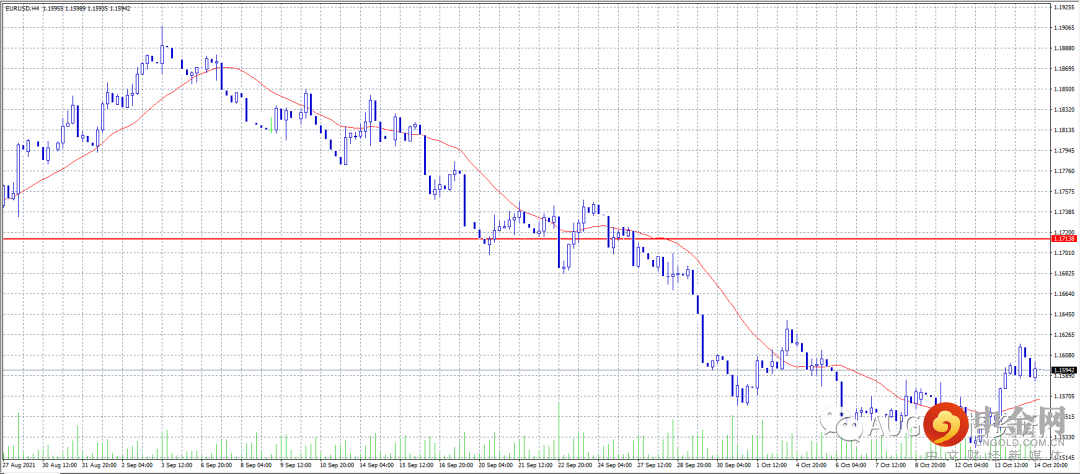The image size is (1080, 474).
Task: Click the 2 Sep 04:00 time label
Action: (136, 465)
